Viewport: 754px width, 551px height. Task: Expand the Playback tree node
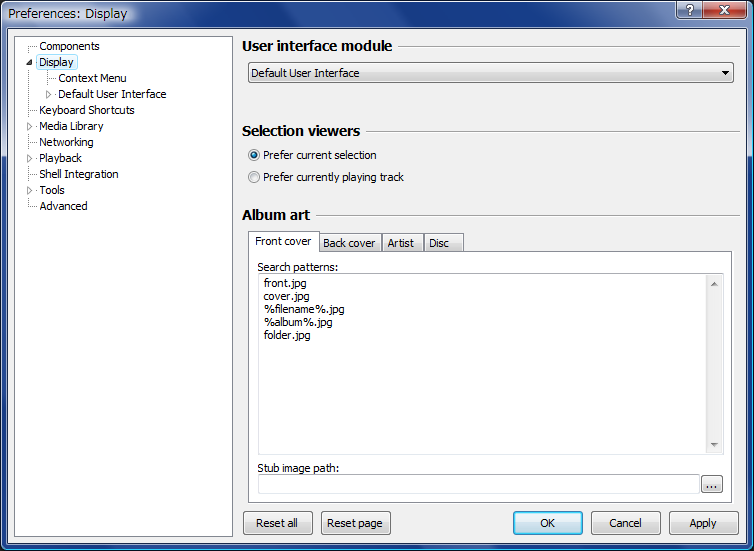(x=29, y=158)
